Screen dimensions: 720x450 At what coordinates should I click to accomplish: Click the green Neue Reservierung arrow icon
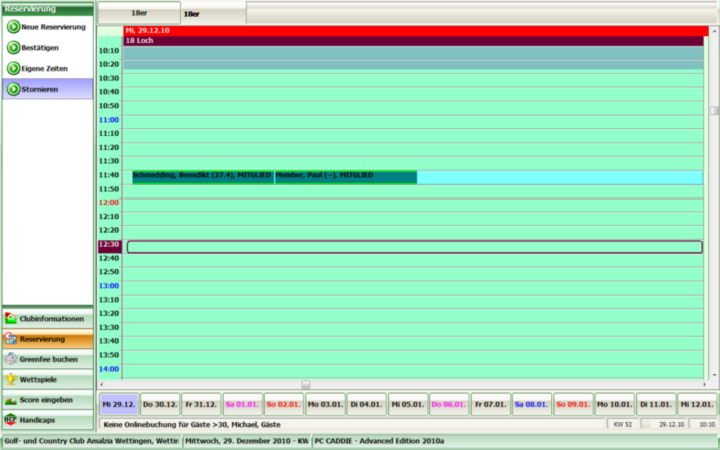point(13,27)
